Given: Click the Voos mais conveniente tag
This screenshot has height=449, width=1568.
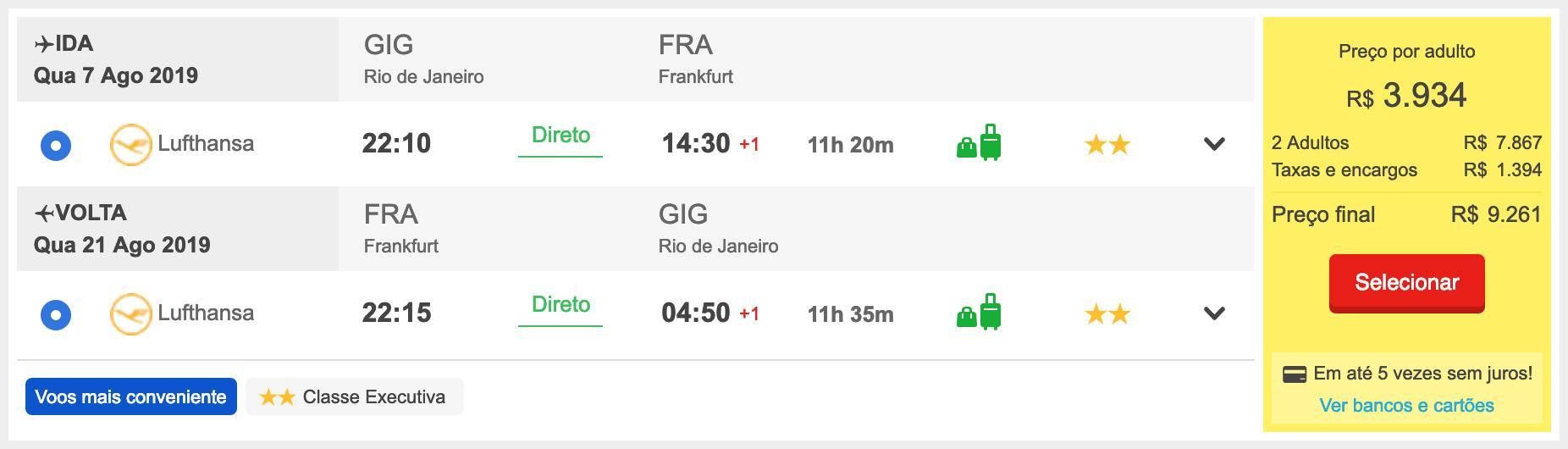Looking at the screenshot, I should [131, 396].
